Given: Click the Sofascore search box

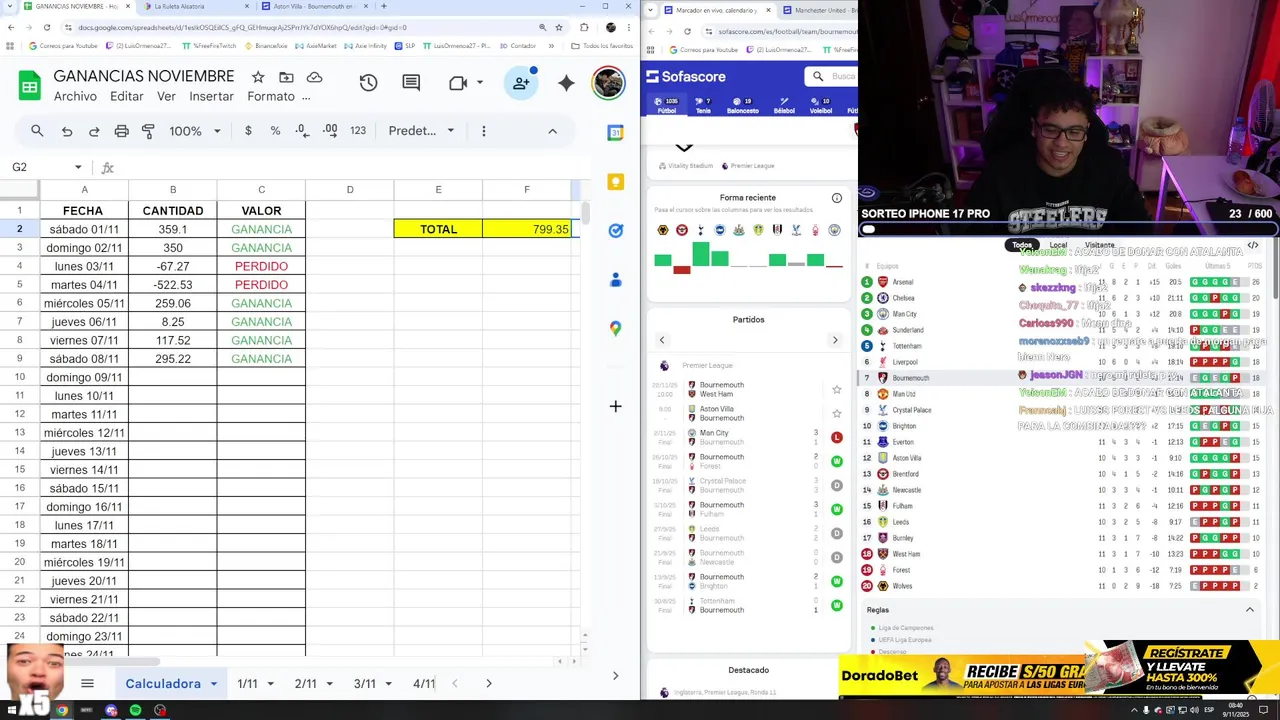Looking at the screenshot, I should click(832, 76).
